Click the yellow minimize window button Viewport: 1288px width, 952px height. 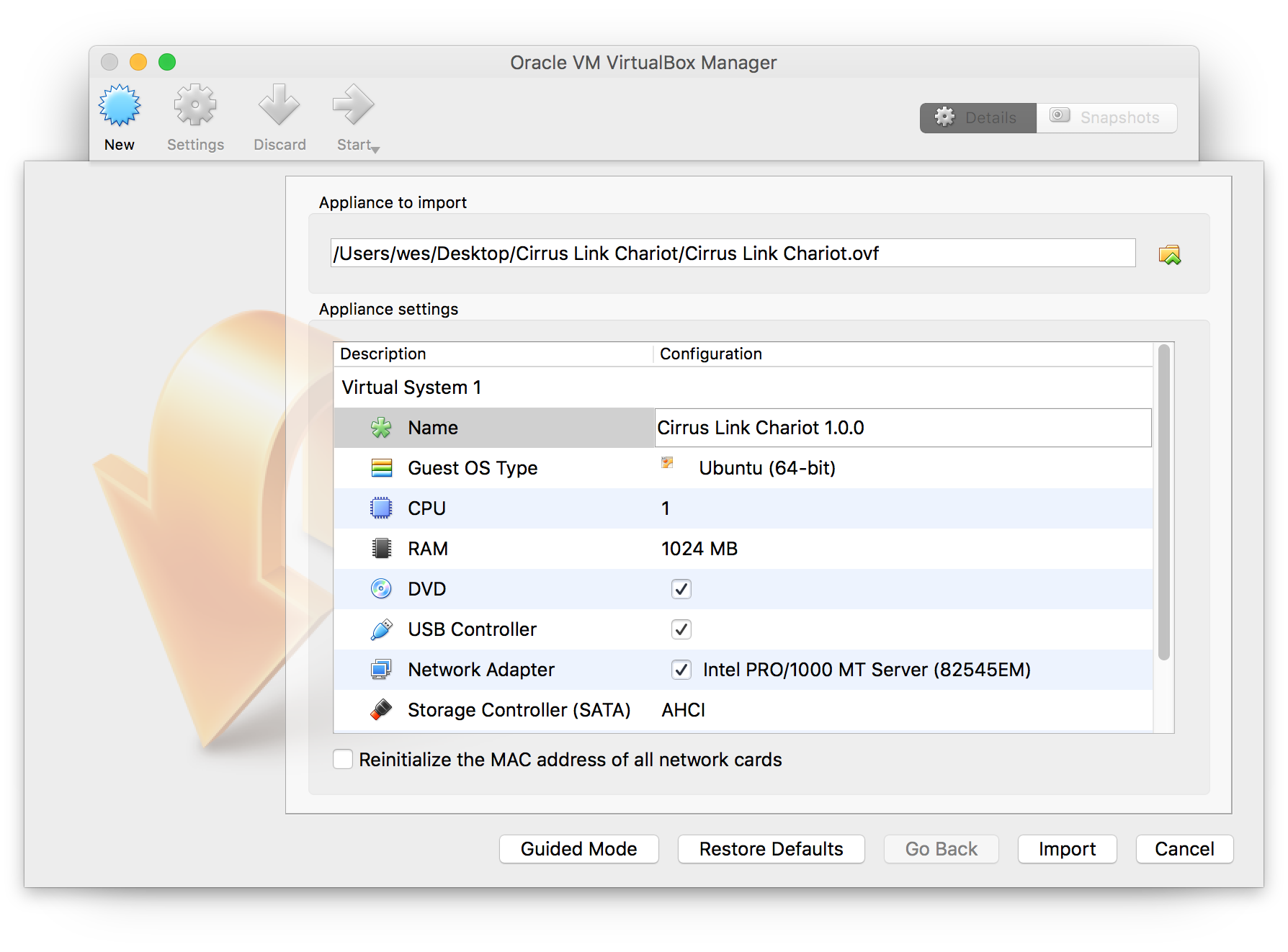click(x=138, y=62)
